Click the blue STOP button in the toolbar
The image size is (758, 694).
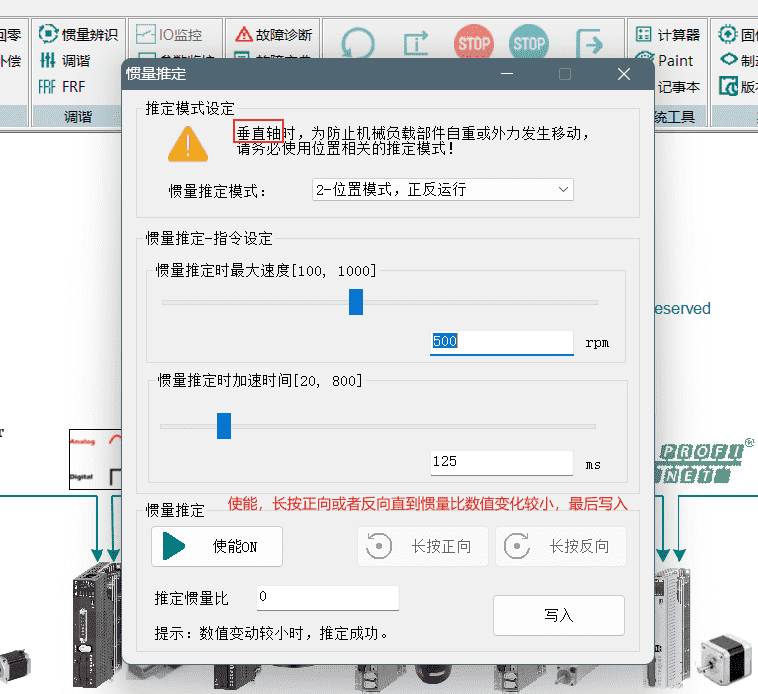click(x=528, y=44)
